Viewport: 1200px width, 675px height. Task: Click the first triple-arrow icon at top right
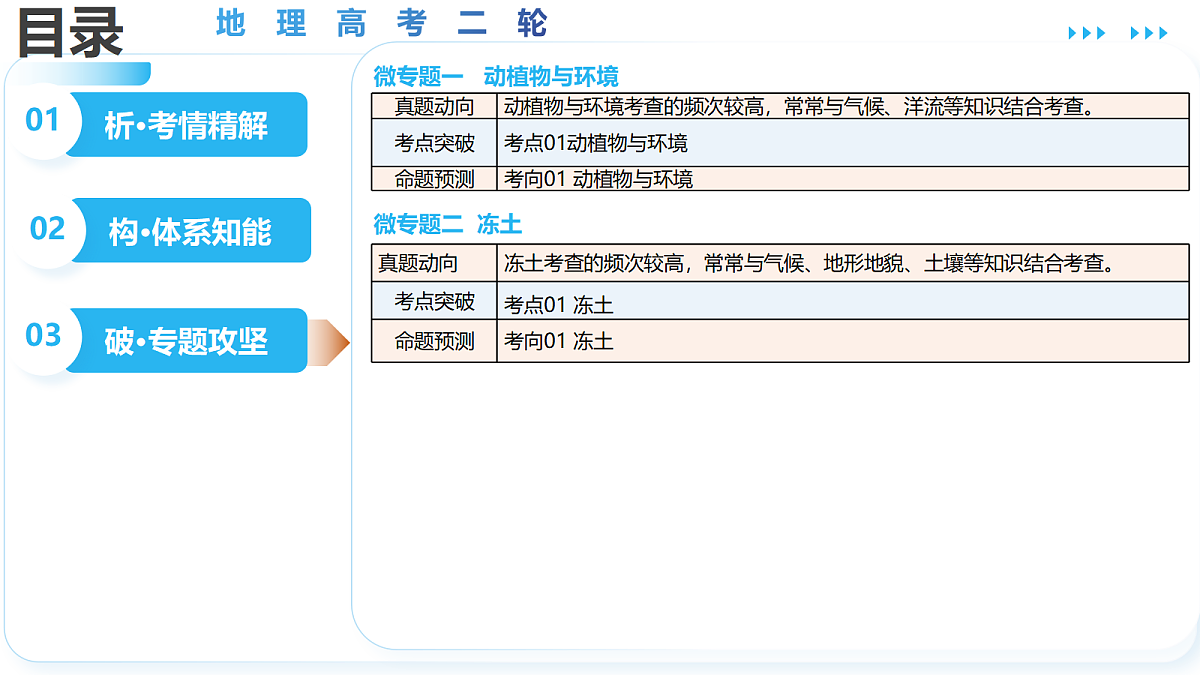[1087, 33]
